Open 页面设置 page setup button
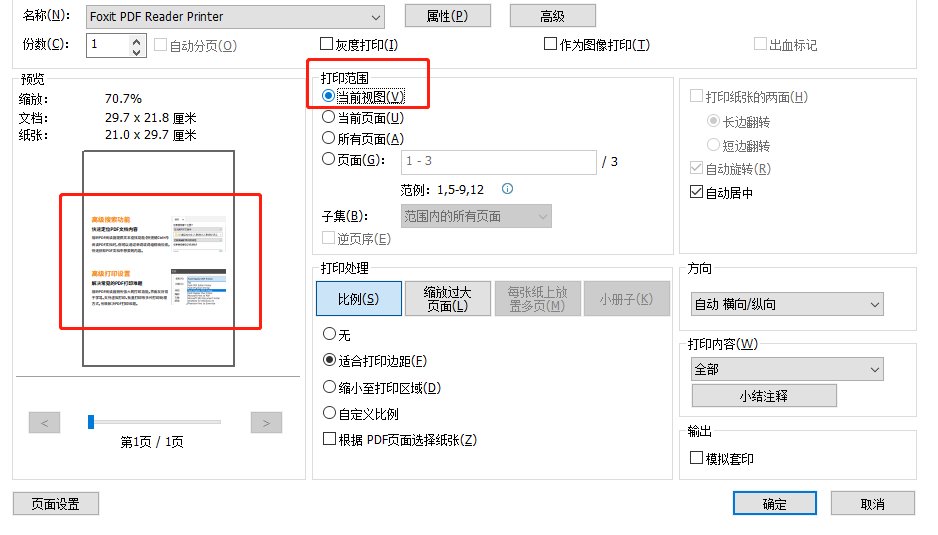Screen dimensions: 938x535 [x=56, y=504]
